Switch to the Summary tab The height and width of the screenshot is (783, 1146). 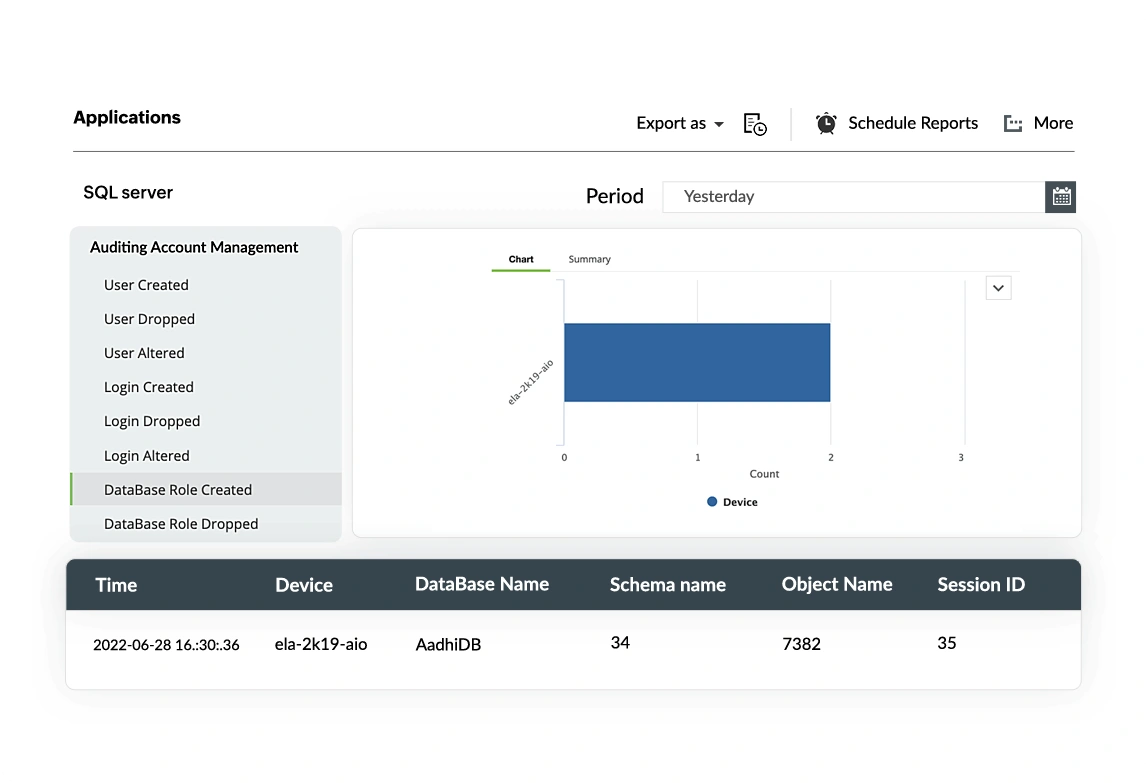589,259
